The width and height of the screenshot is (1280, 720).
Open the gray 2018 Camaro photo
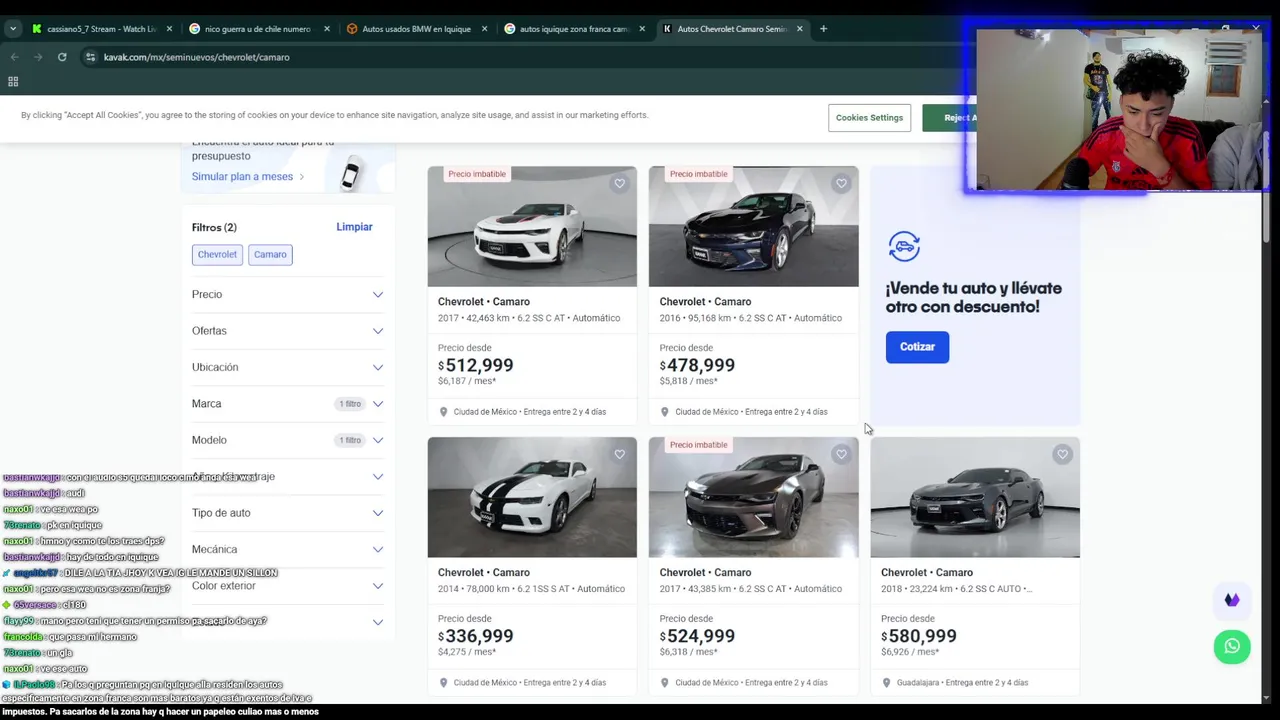point(975,497)
